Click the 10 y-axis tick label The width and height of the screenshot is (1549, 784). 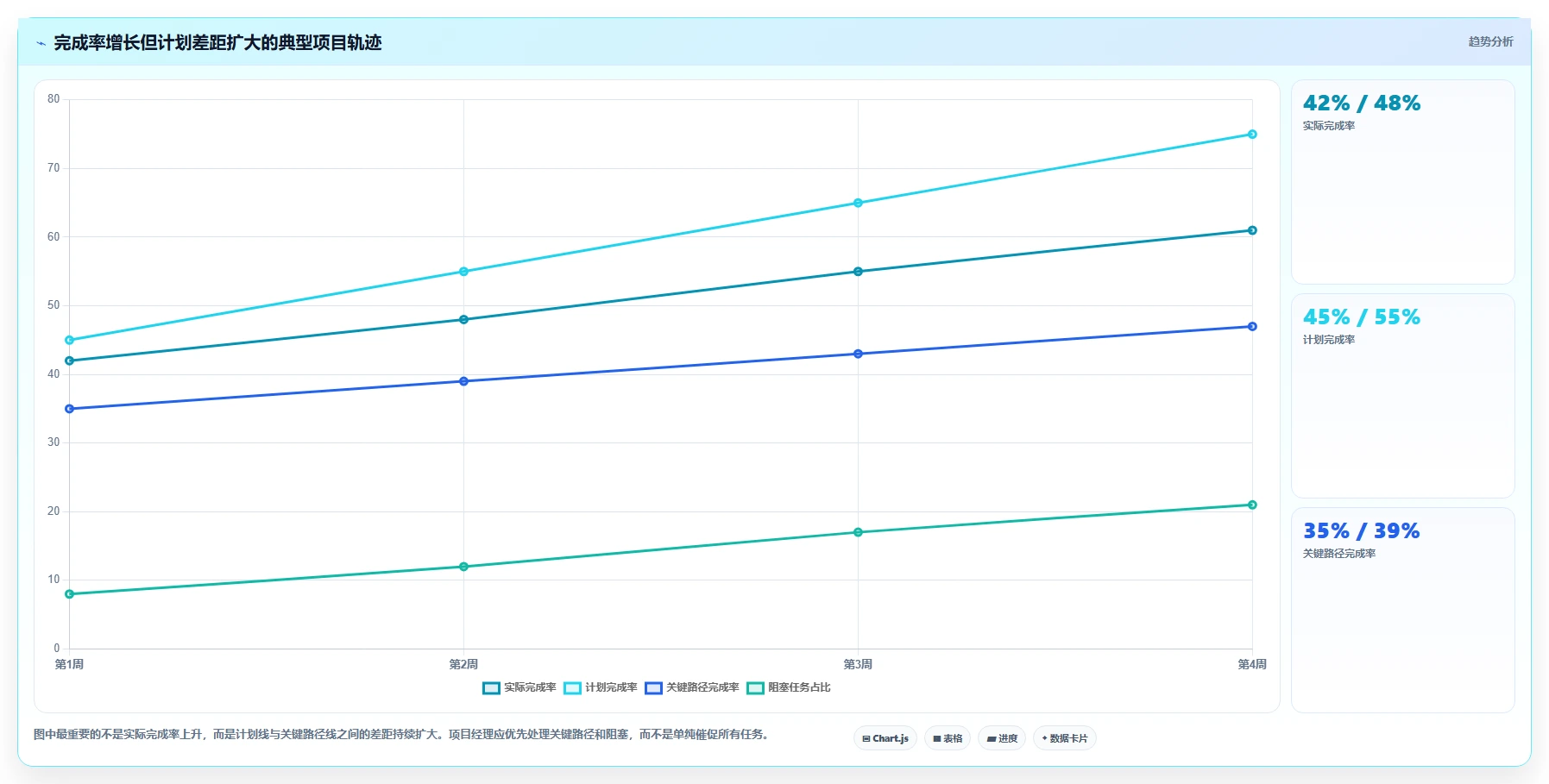[54, 580]
